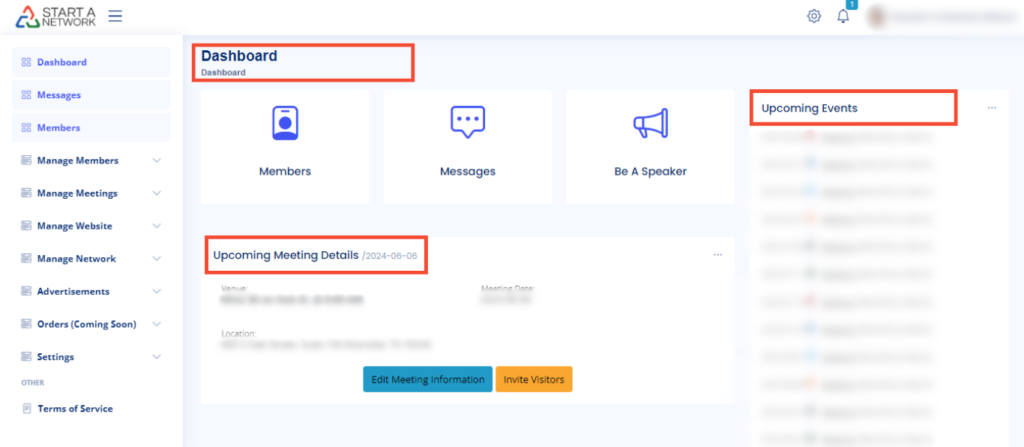1024x447 pixels.
Task: Select Dashboard in the sidebar
Action: coord(62,62)
